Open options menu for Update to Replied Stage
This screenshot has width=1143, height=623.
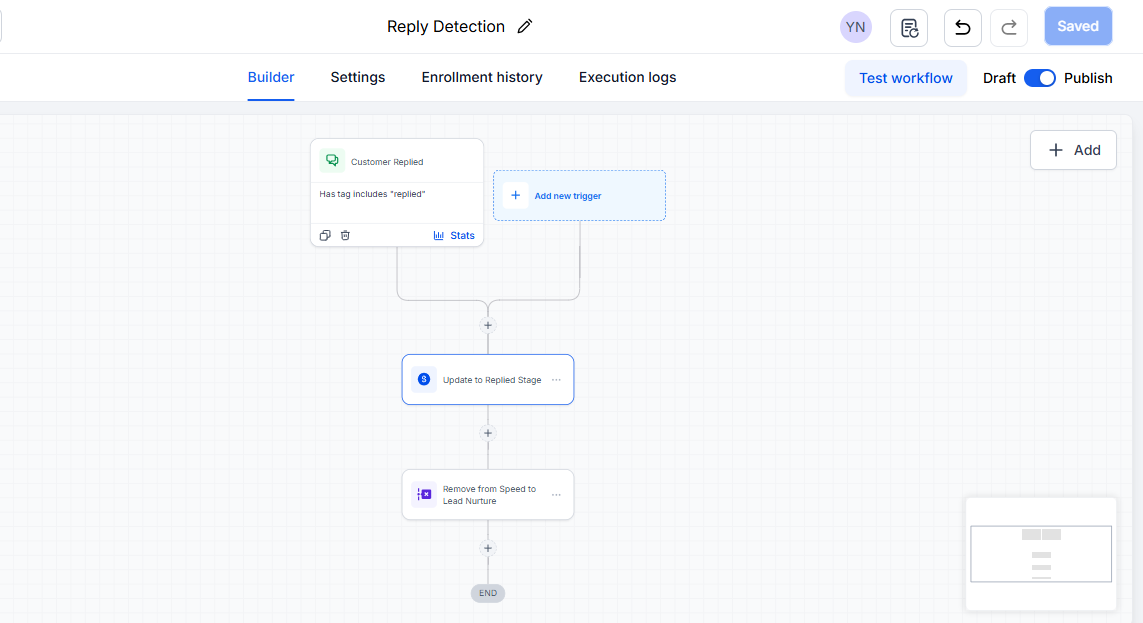coord(556,380)
